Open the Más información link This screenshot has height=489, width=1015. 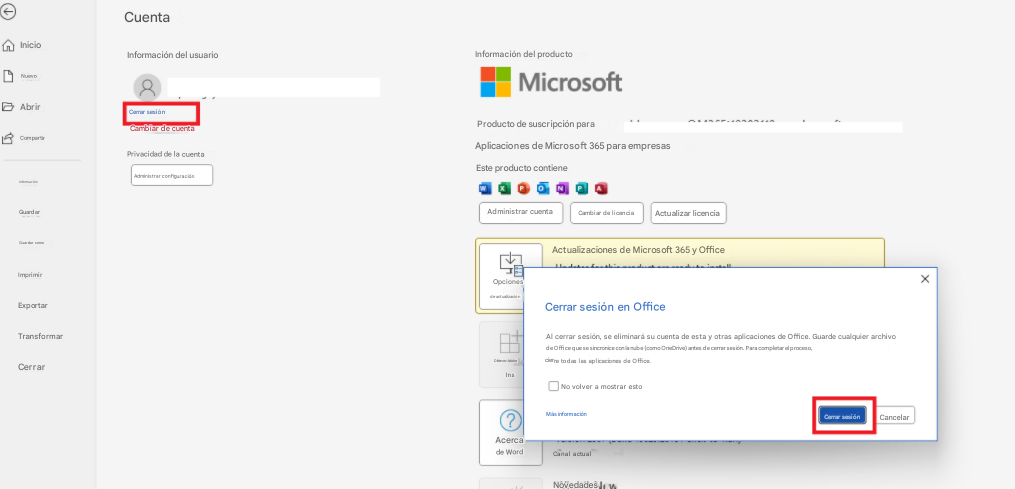point(566,414)
